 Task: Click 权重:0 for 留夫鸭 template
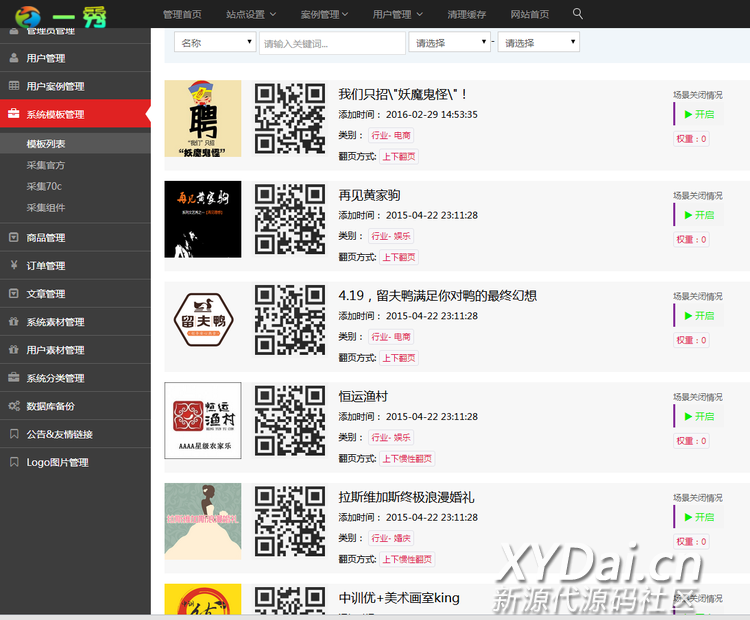tap(691, 340)
